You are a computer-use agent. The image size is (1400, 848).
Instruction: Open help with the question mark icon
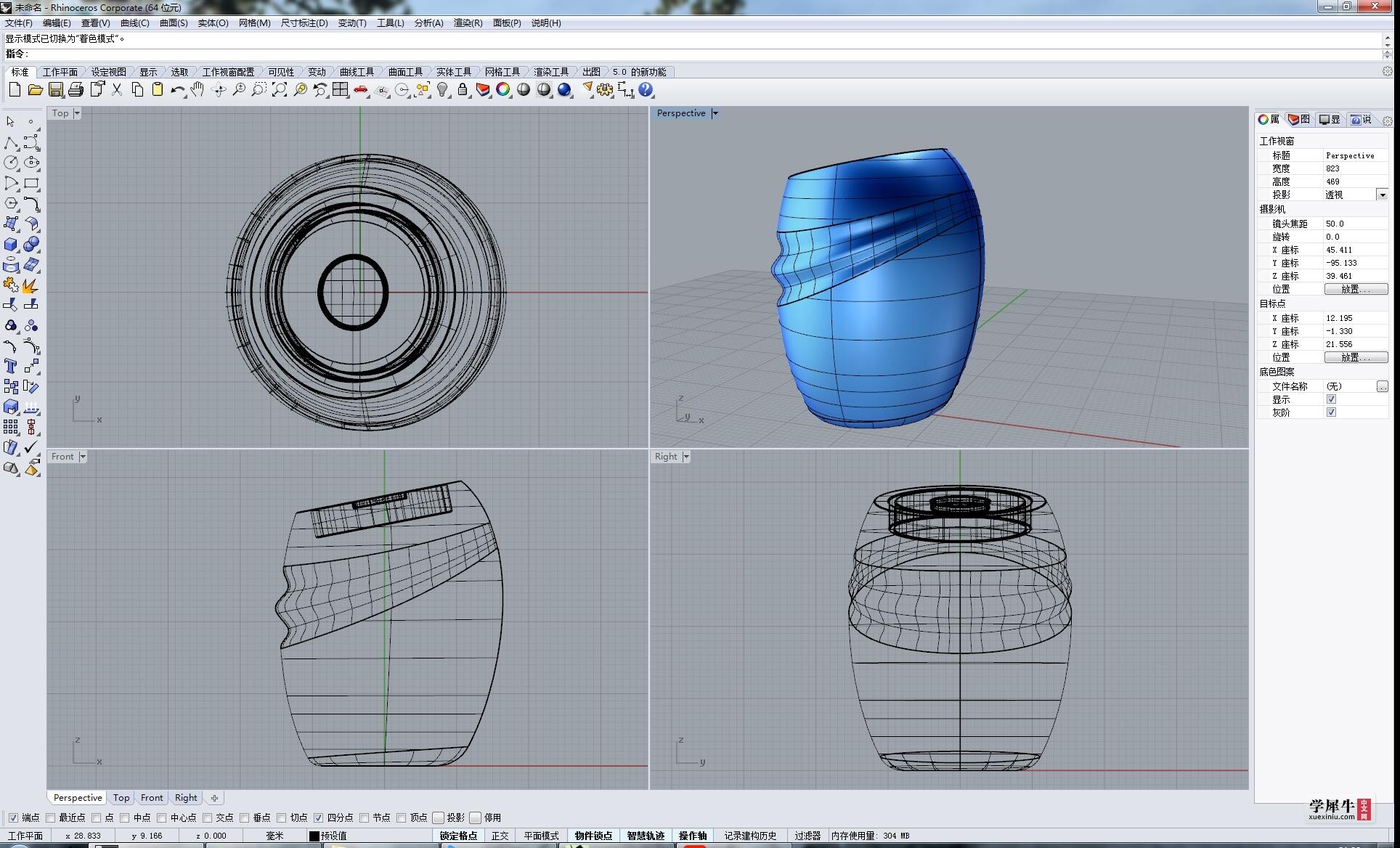point(646,90)
